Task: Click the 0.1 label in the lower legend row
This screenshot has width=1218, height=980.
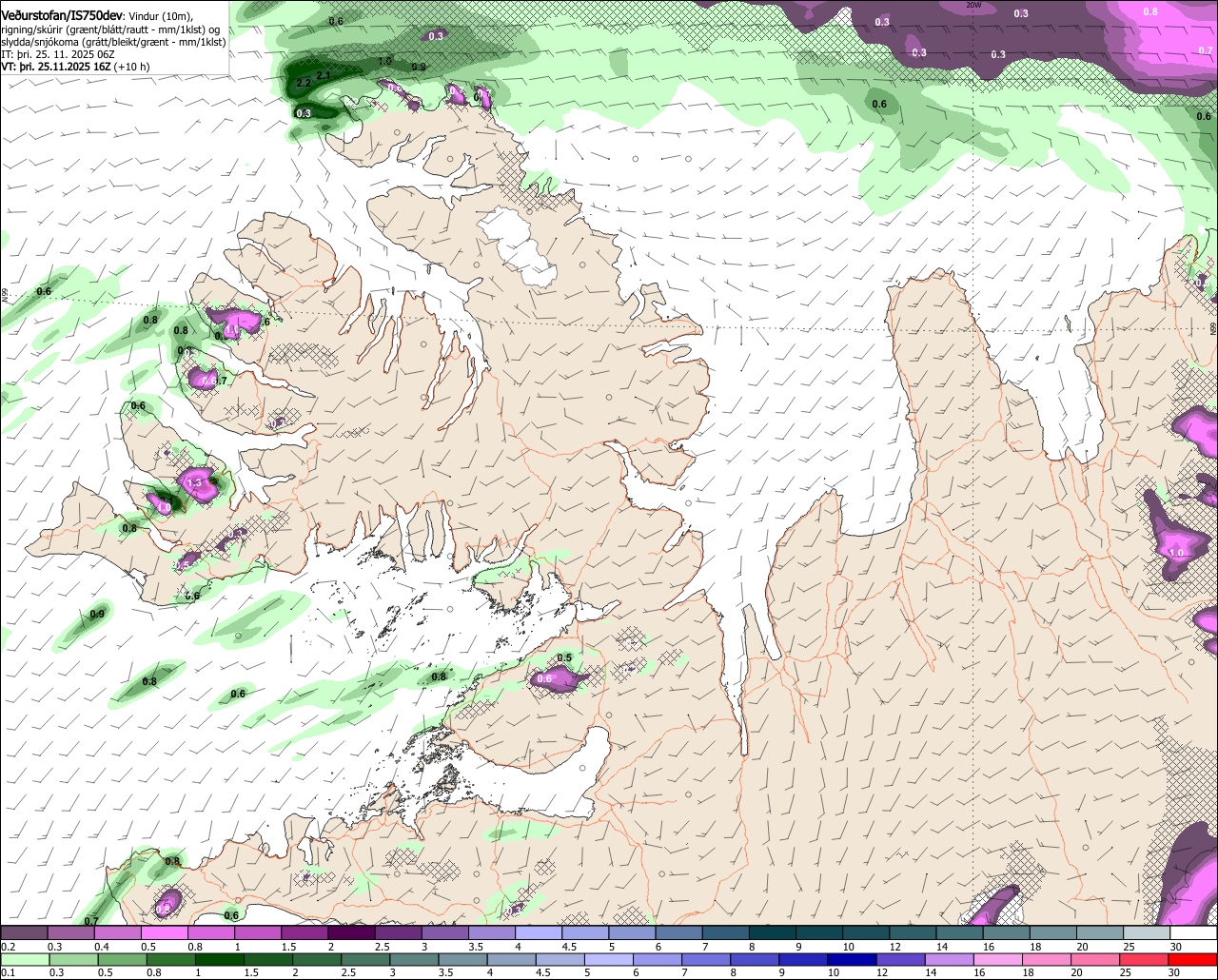Action: [x=8, y=973]
